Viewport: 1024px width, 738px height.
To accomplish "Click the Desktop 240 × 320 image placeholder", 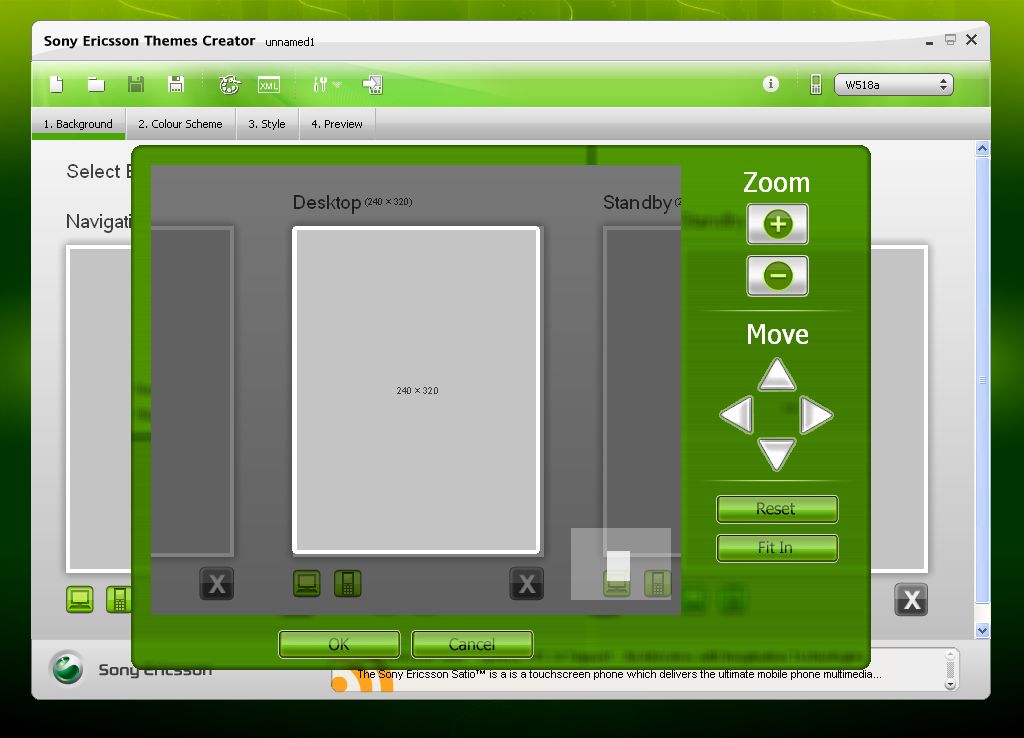I will (417, 391).
